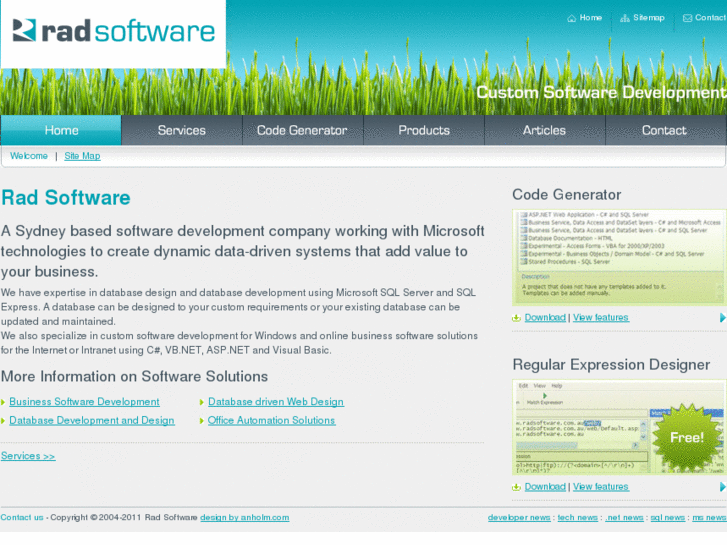Click the Rad Software page heading
727x545 pixels.
pyautogui.click(x=66, y=198)
